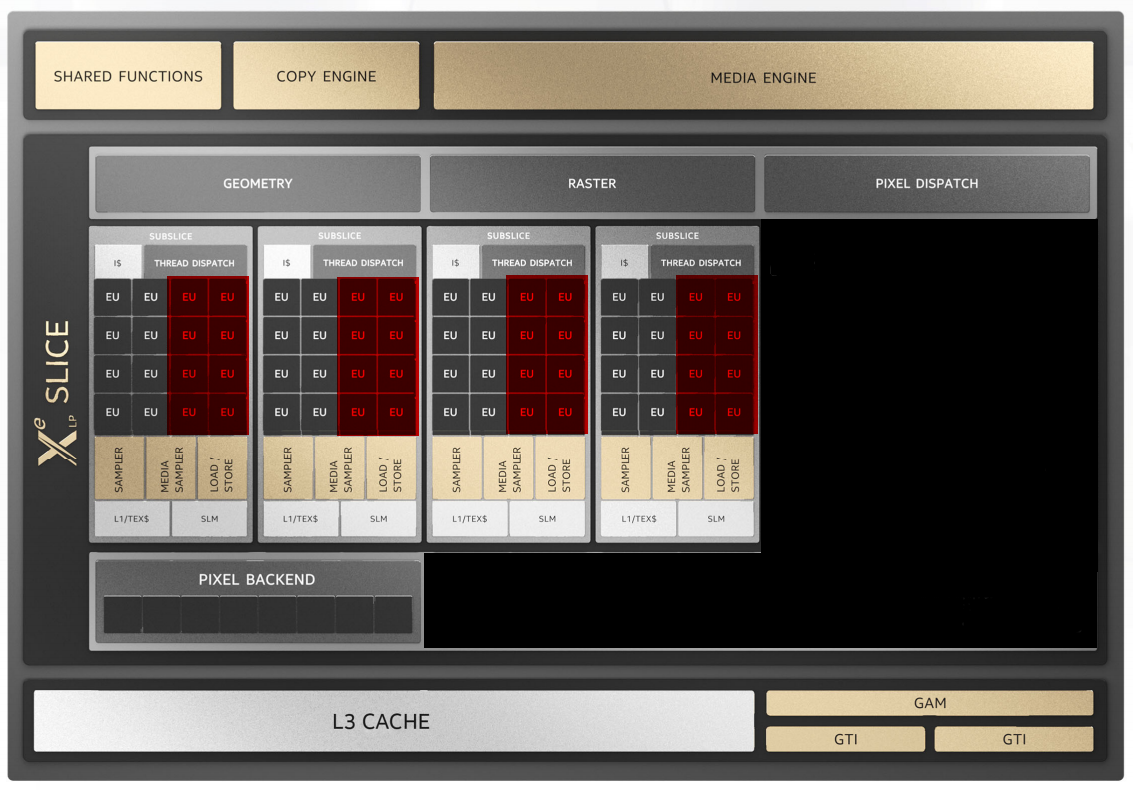Click the Xe LP logo

[x=56, y=441]
